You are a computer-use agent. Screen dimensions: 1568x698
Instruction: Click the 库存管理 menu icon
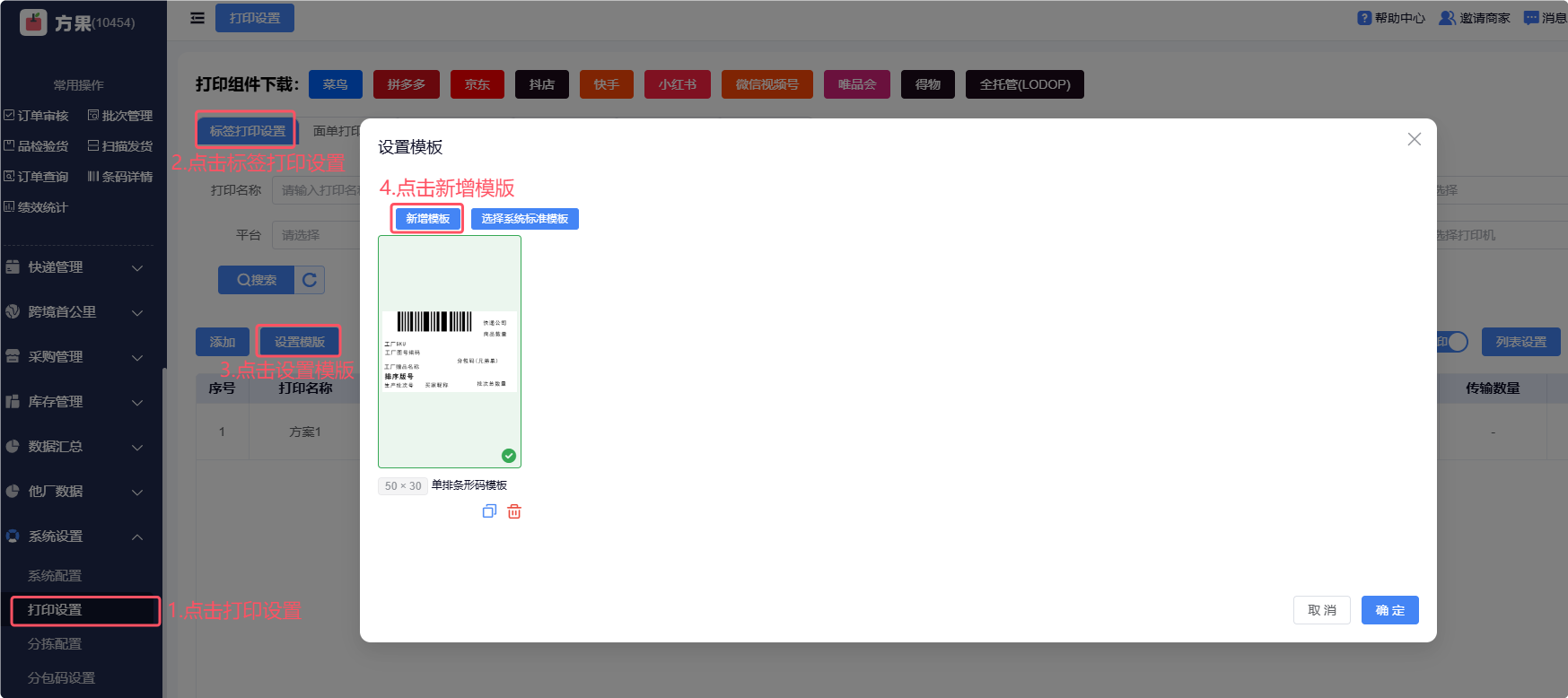tap(13, 402)
